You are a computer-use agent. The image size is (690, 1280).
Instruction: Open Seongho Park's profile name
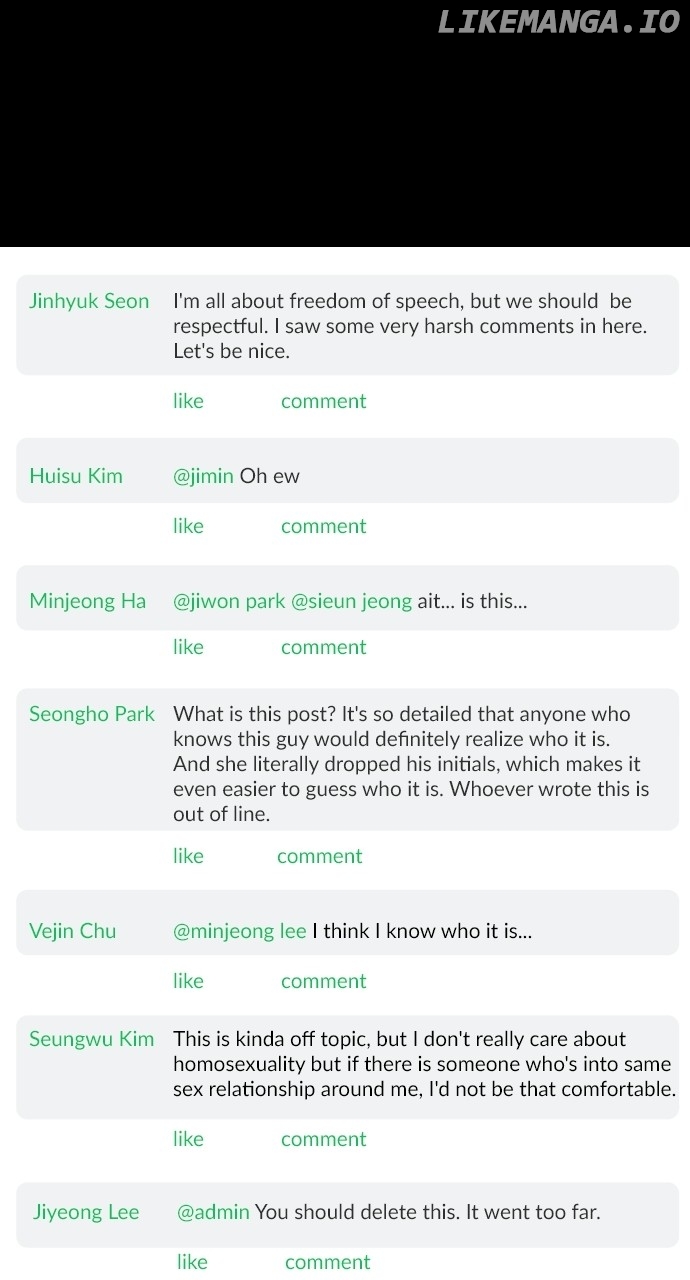(92, 714)
